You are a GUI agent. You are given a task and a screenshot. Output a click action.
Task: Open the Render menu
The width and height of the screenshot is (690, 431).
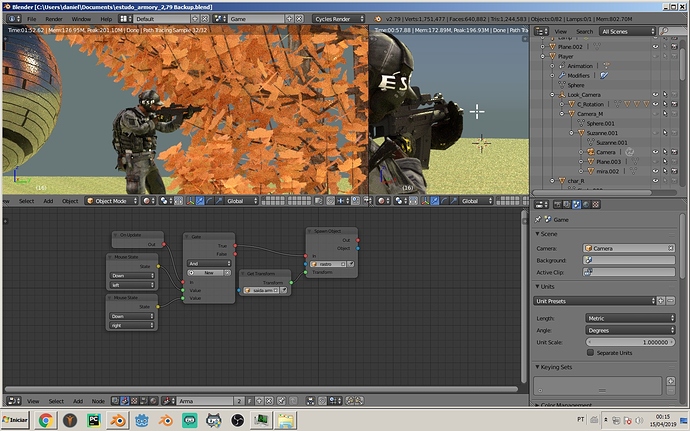coord(54,19)
